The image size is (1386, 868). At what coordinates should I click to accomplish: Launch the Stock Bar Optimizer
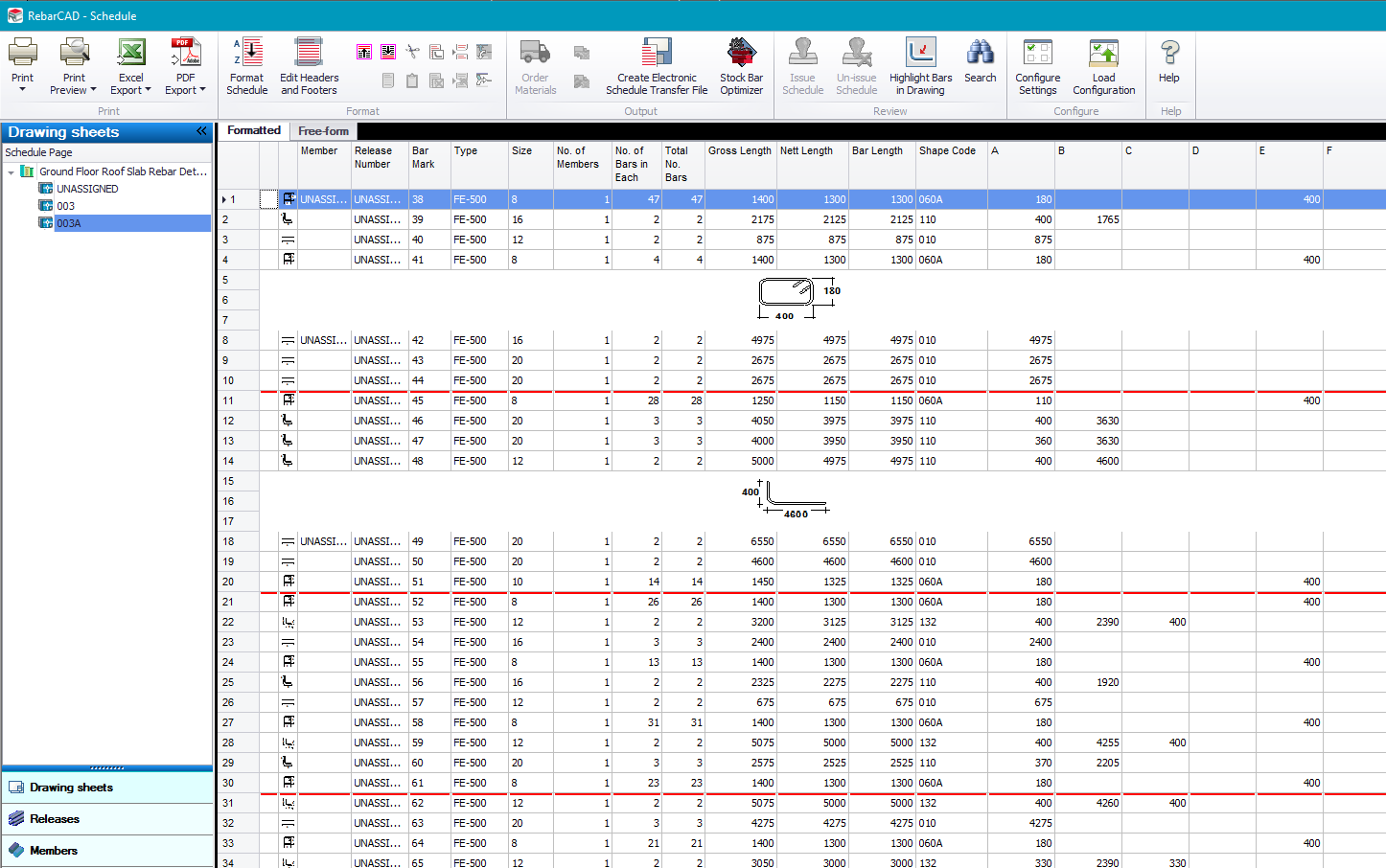coord(741,54)
